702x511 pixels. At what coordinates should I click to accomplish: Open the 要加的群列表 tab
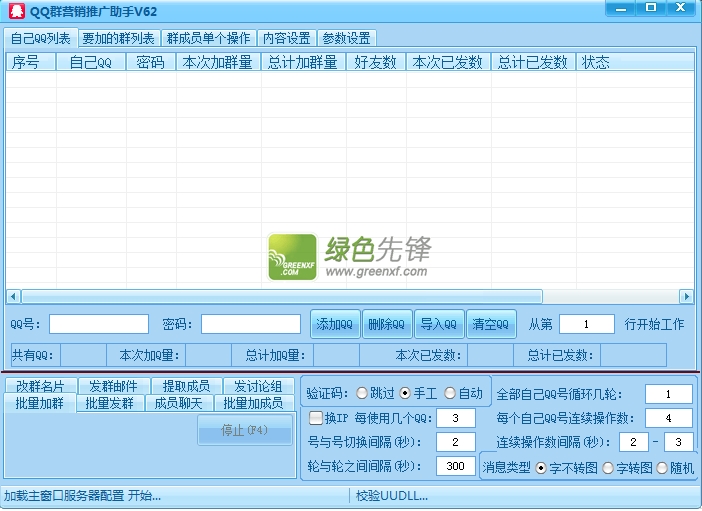(119, 39)
